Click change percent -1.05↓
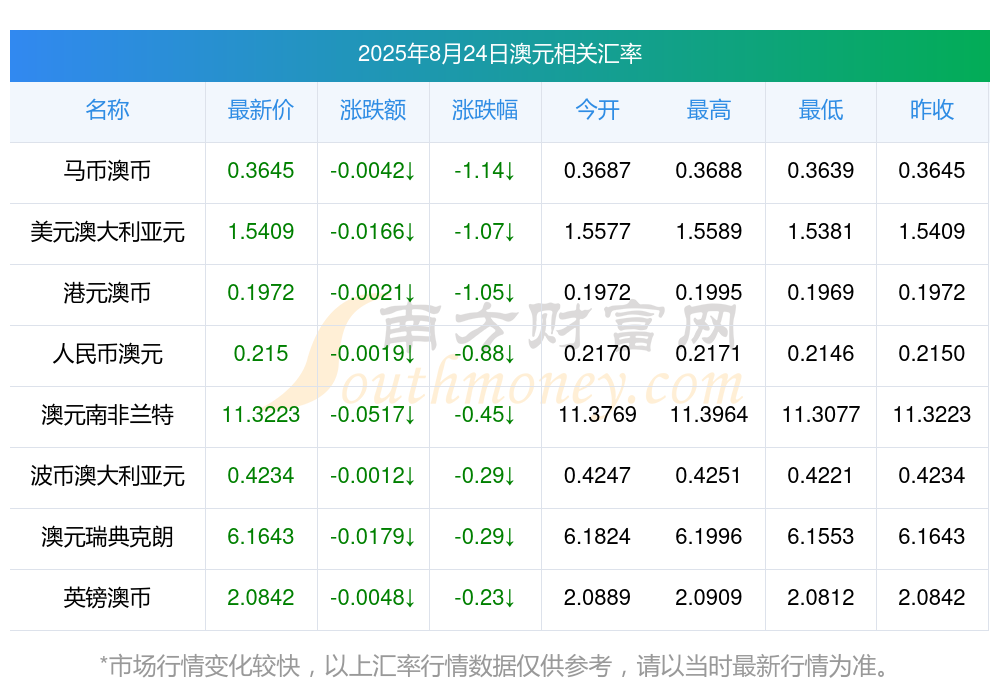This screenshot has height=698, width=1000. click(x=485, y=293)
